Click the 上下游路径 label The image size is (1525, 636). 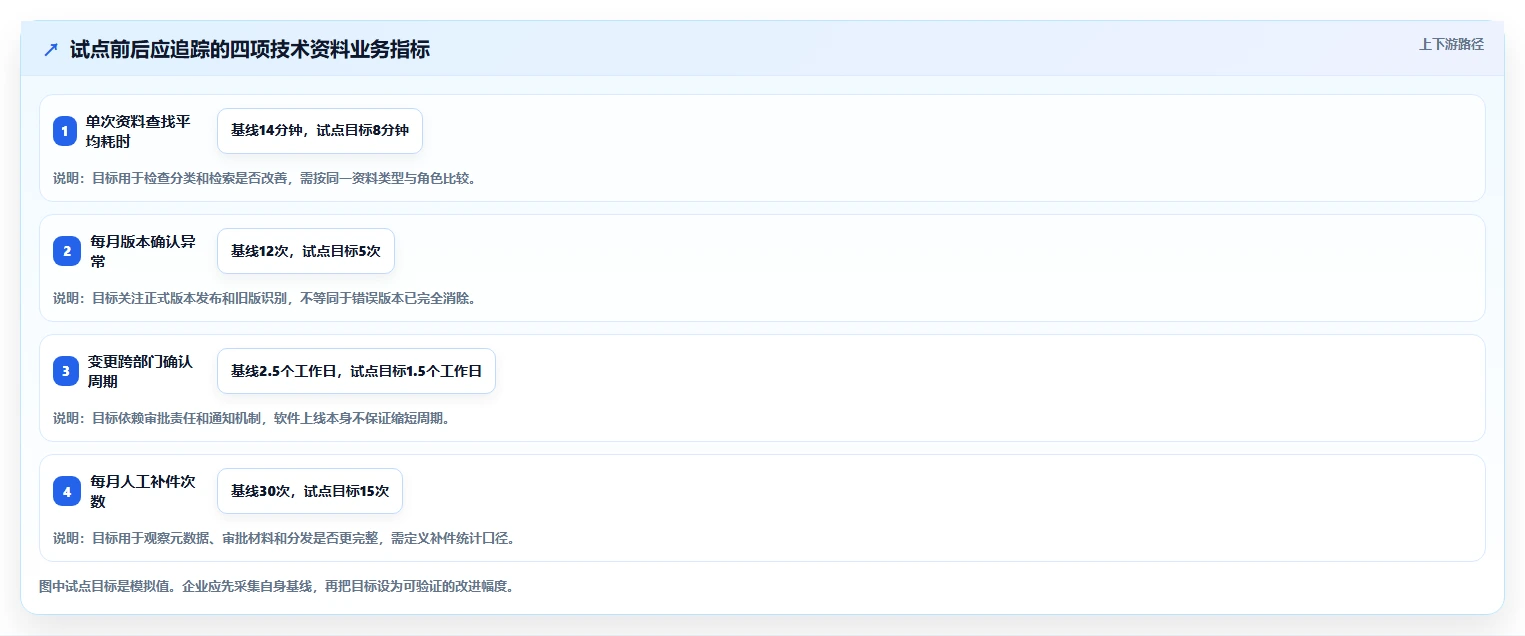pyautogui.click(x=1451, y=44)
